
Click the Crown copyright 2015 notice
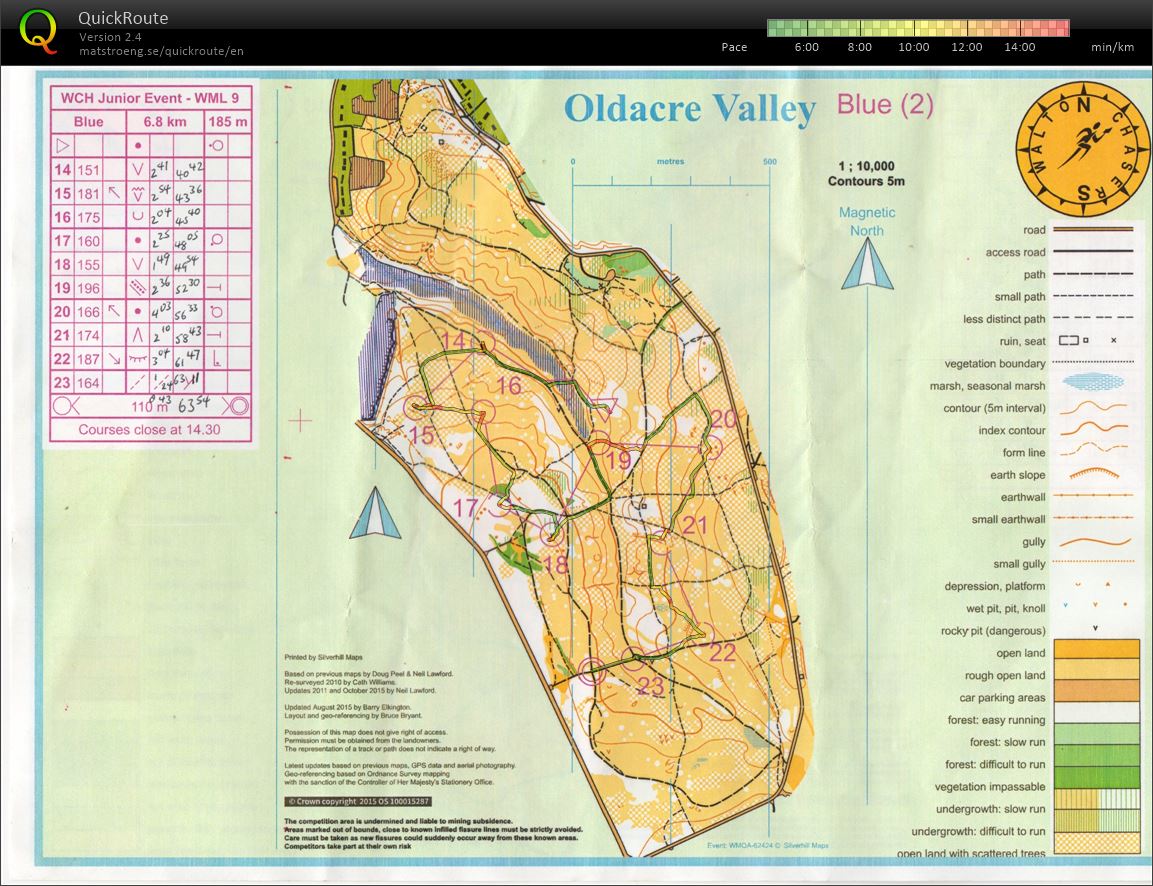pos(358,801)
